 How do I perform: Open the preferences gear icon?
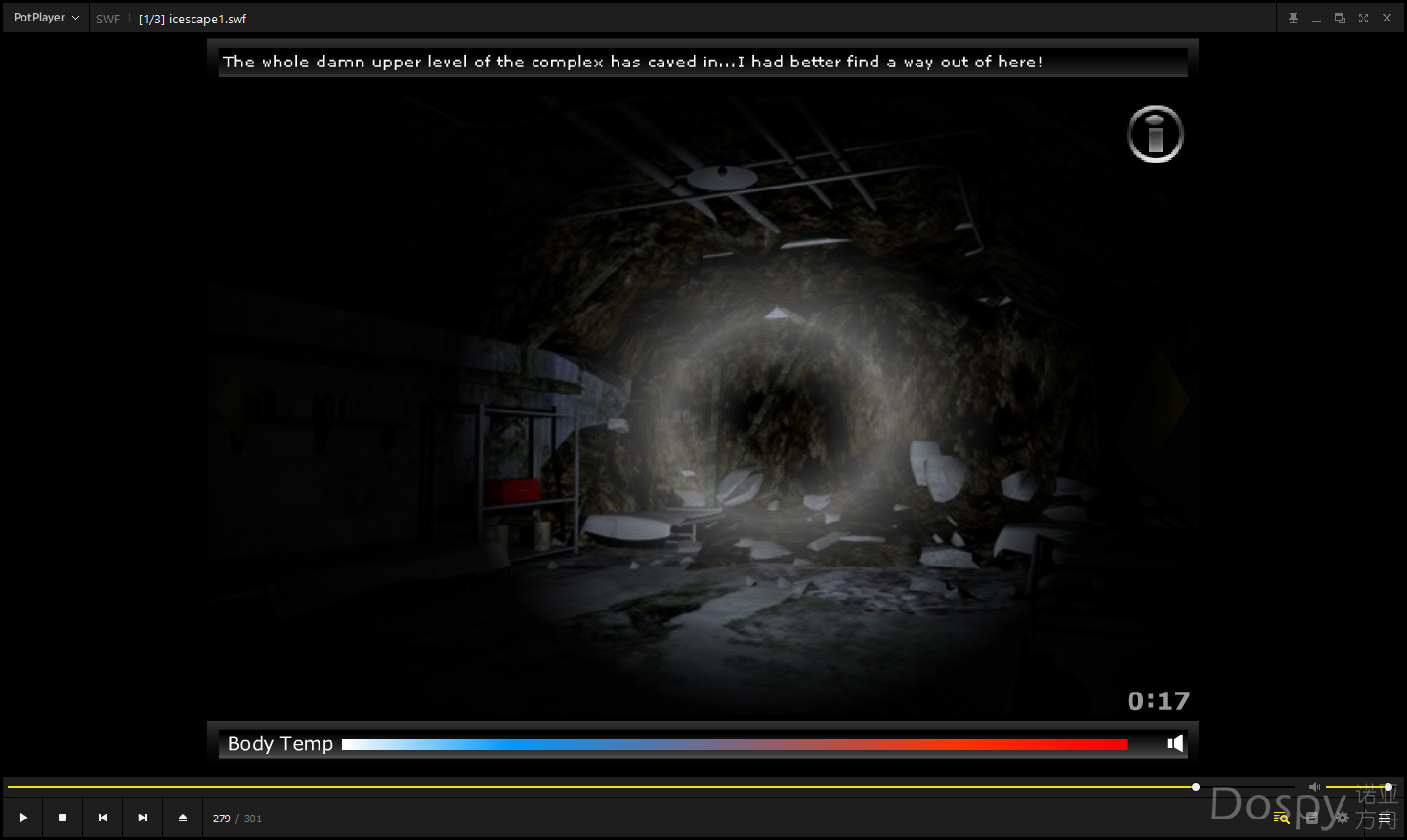[1342, 818]
